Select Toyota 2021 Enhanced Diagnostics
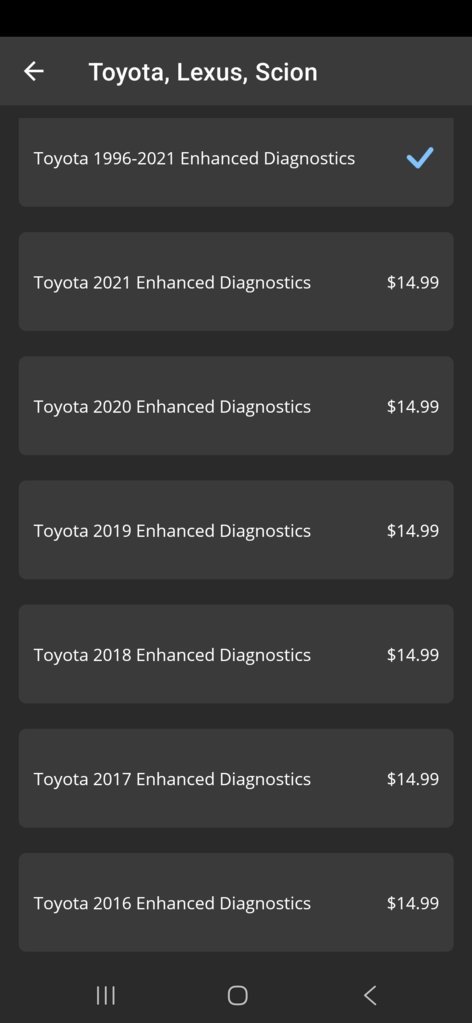472x1023 pixels. tap(236, 282)
